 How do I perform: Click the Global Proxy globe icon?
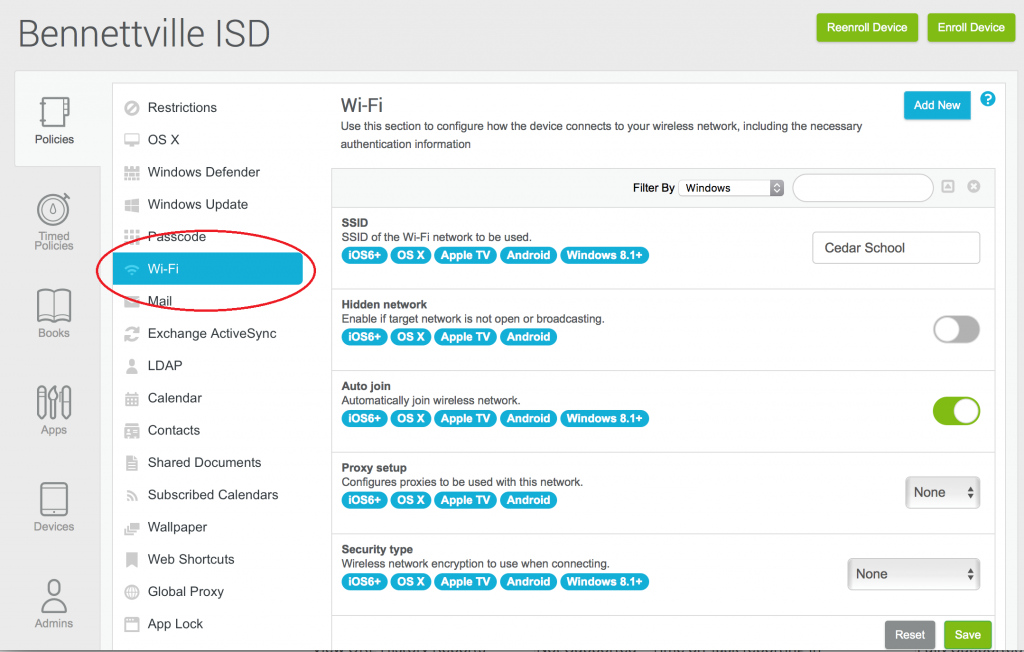click(x=132, y=592)
